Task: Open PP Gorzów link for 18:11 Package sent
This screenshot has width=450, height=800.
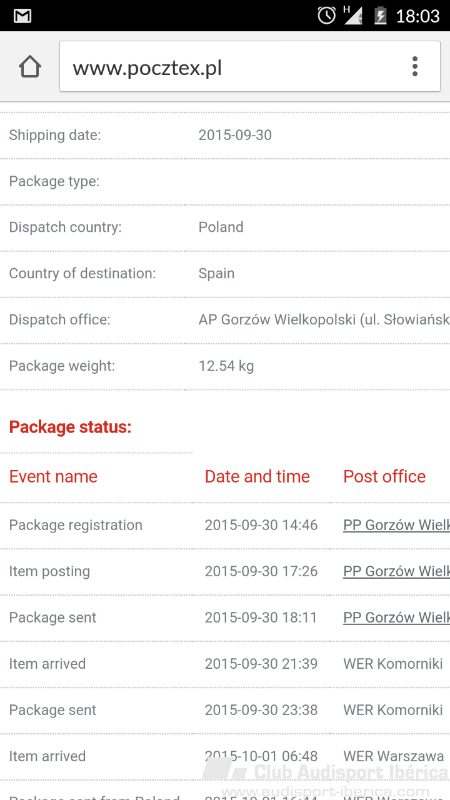Action: [x=396, y=617]
